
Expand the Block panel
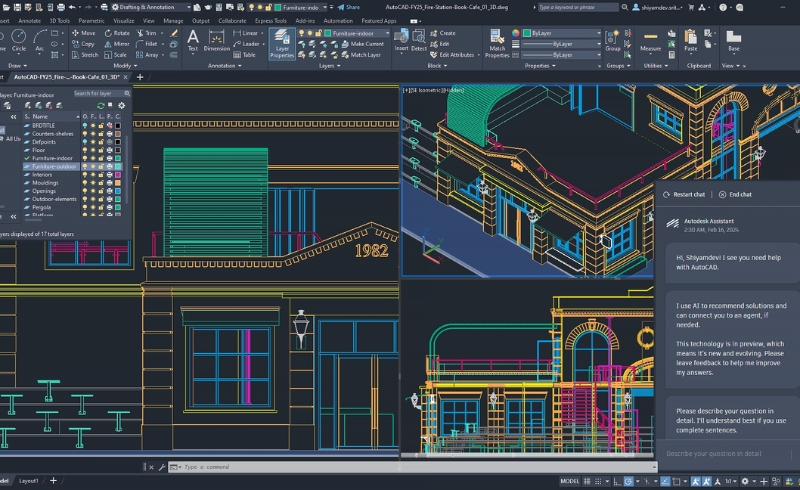coord(437,66)
